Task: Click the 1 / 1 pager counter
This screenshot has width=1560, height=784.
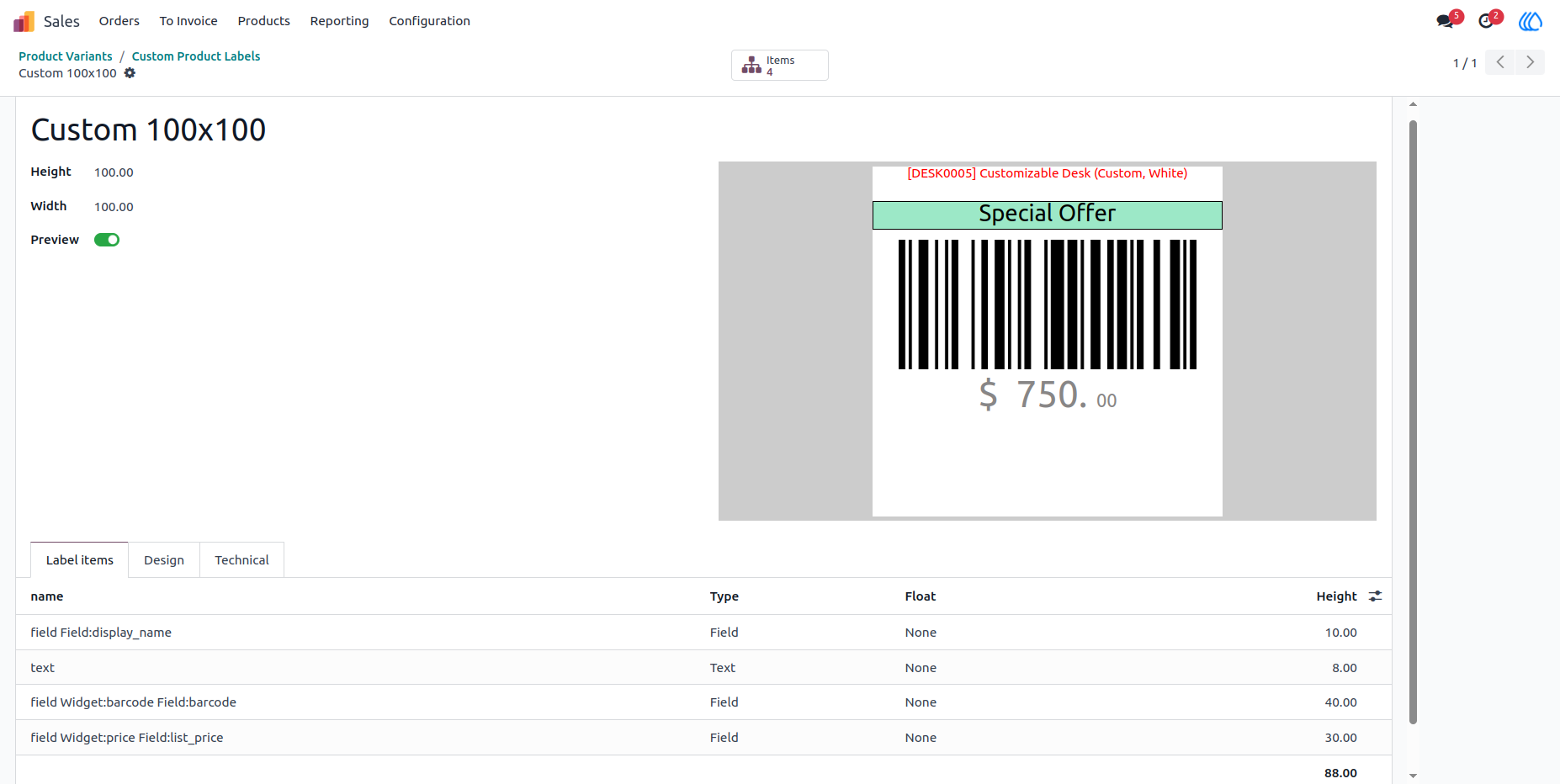Action: (x=1465, y=63)
